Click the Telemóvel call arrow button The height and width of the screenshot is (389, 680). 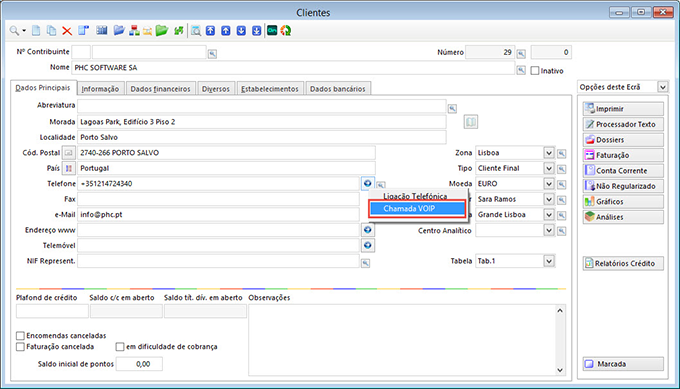click(x=368, y=245)
